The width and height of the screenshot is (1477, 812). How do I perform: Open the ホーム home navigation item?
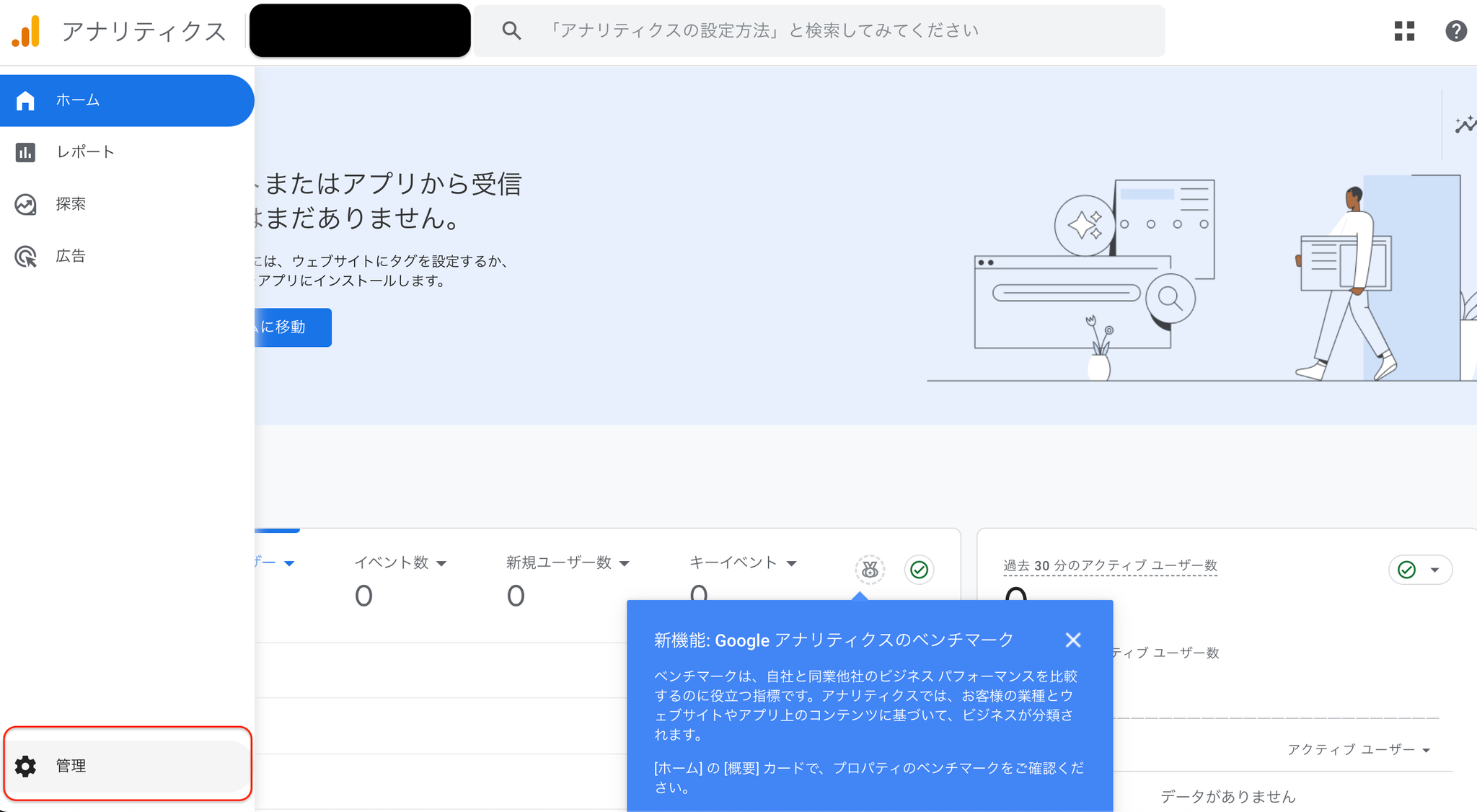click(x=127, y=100)
